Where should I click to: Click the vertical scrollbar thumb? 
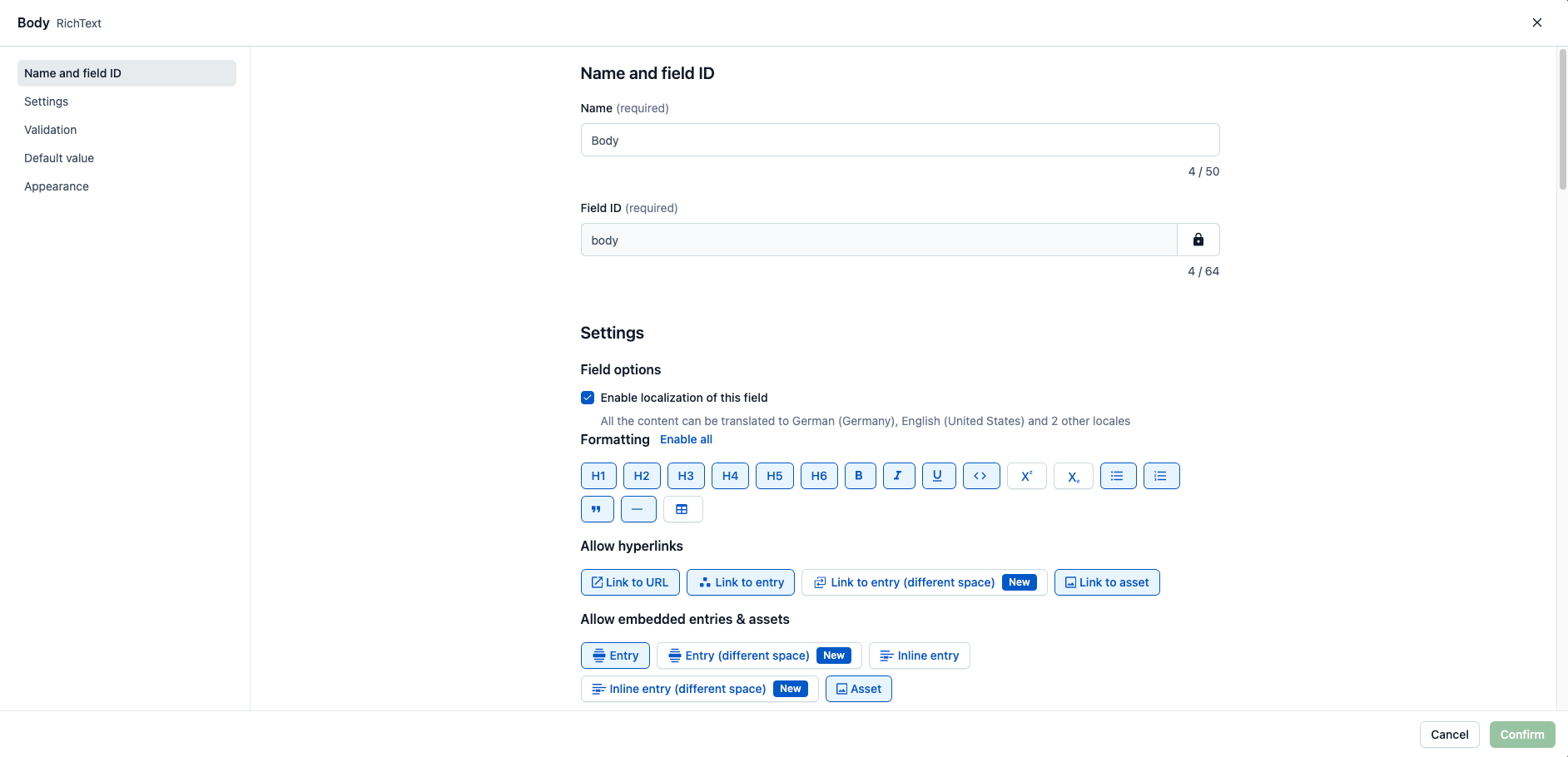1562,119
